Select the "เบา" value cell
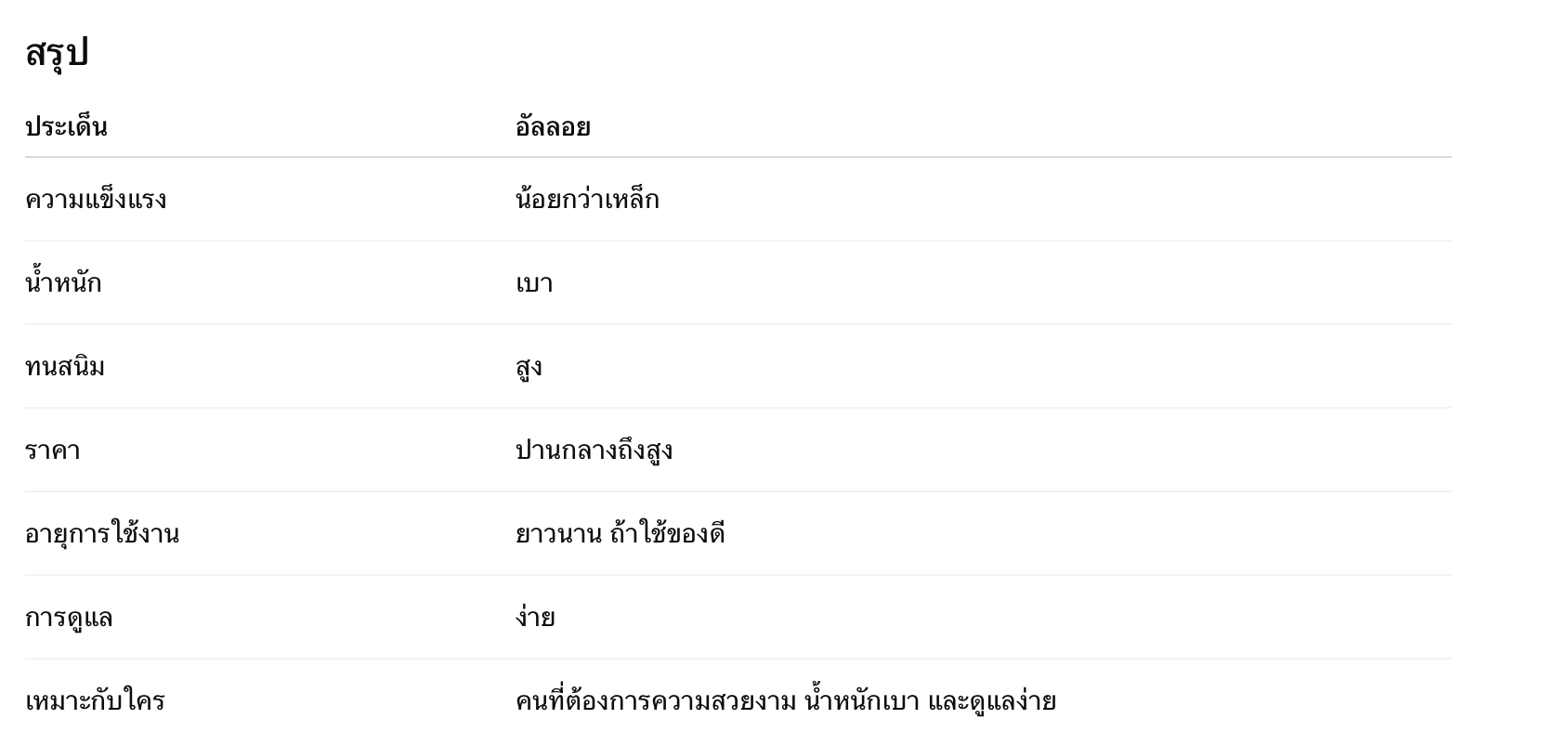The image size is (1568, 745). coord(534,283)
